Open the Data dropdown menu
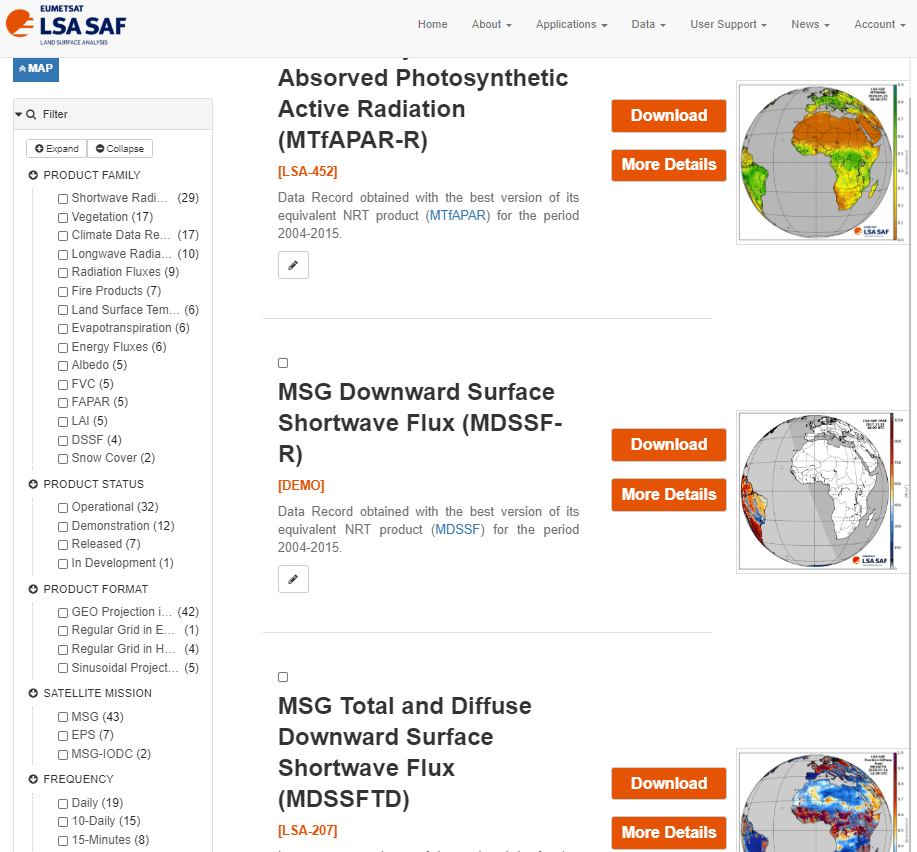This screenshot has width=917, height=852. click(x=648, y=25)
